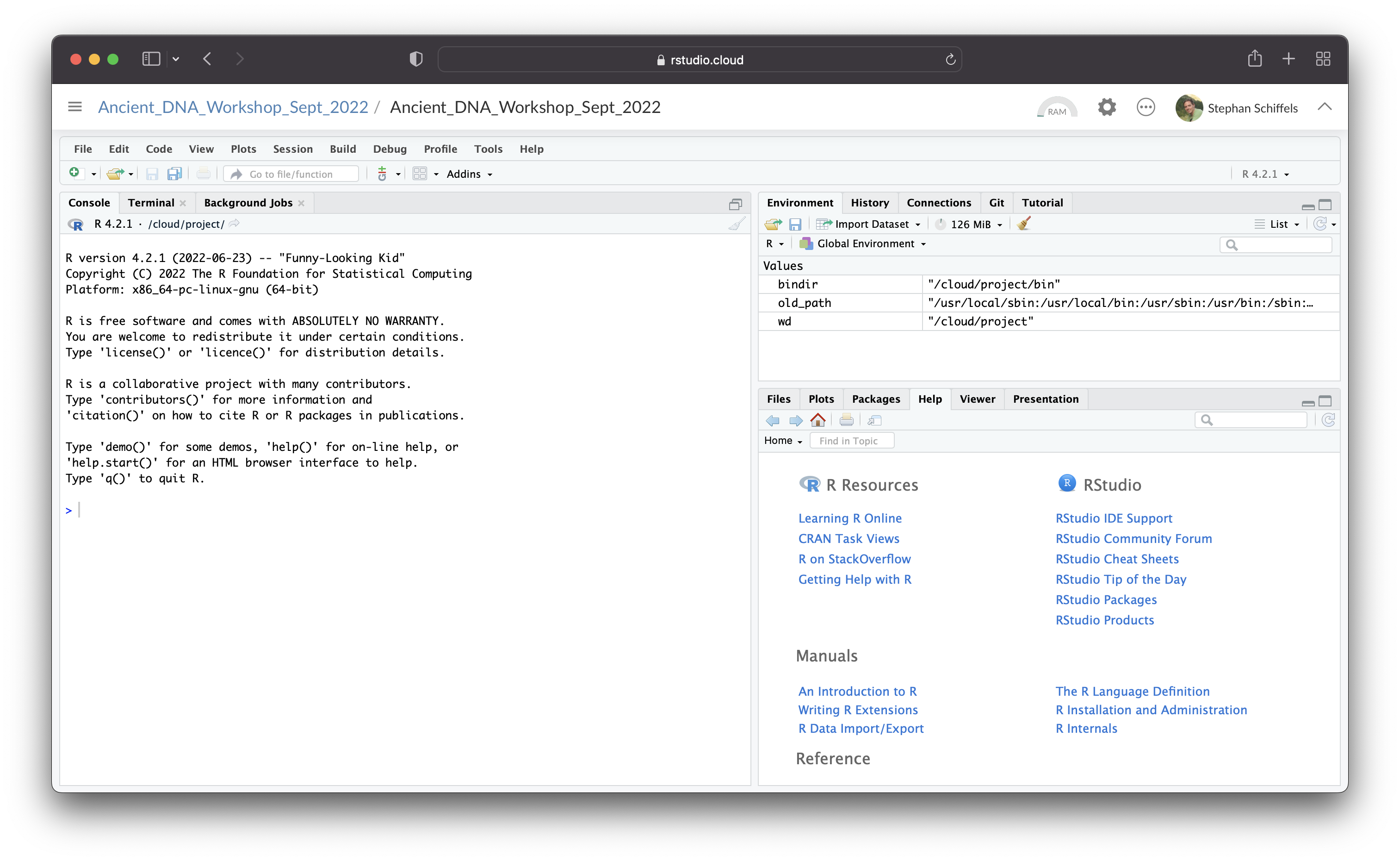Click the New File plus icon
The image size is (1400, 861).
[x=74, y=173]
